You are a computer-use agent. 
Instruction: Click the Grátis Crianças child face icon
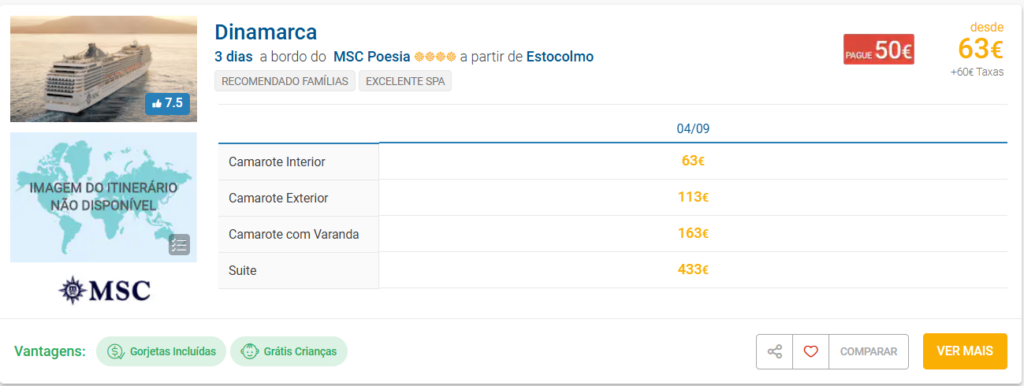[x=249, y=351]
